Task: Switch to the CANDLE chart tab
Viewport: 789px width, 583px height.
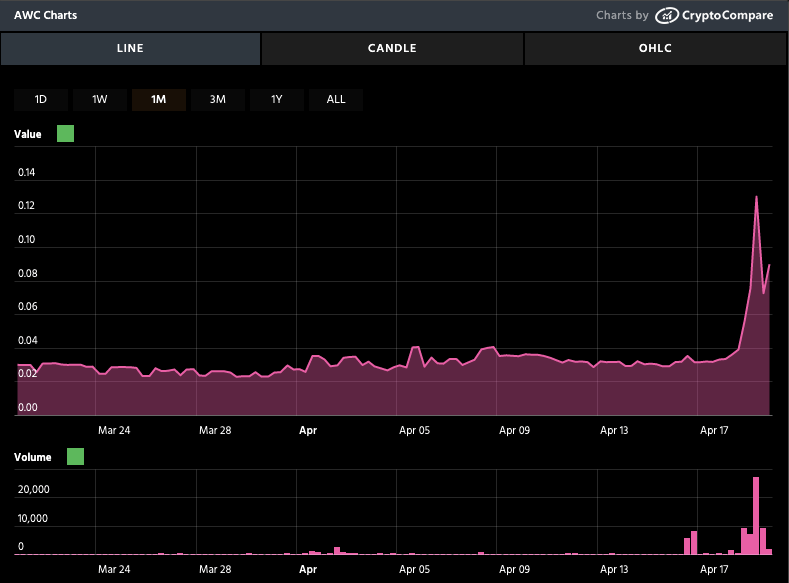Action: tap(392, 48)
